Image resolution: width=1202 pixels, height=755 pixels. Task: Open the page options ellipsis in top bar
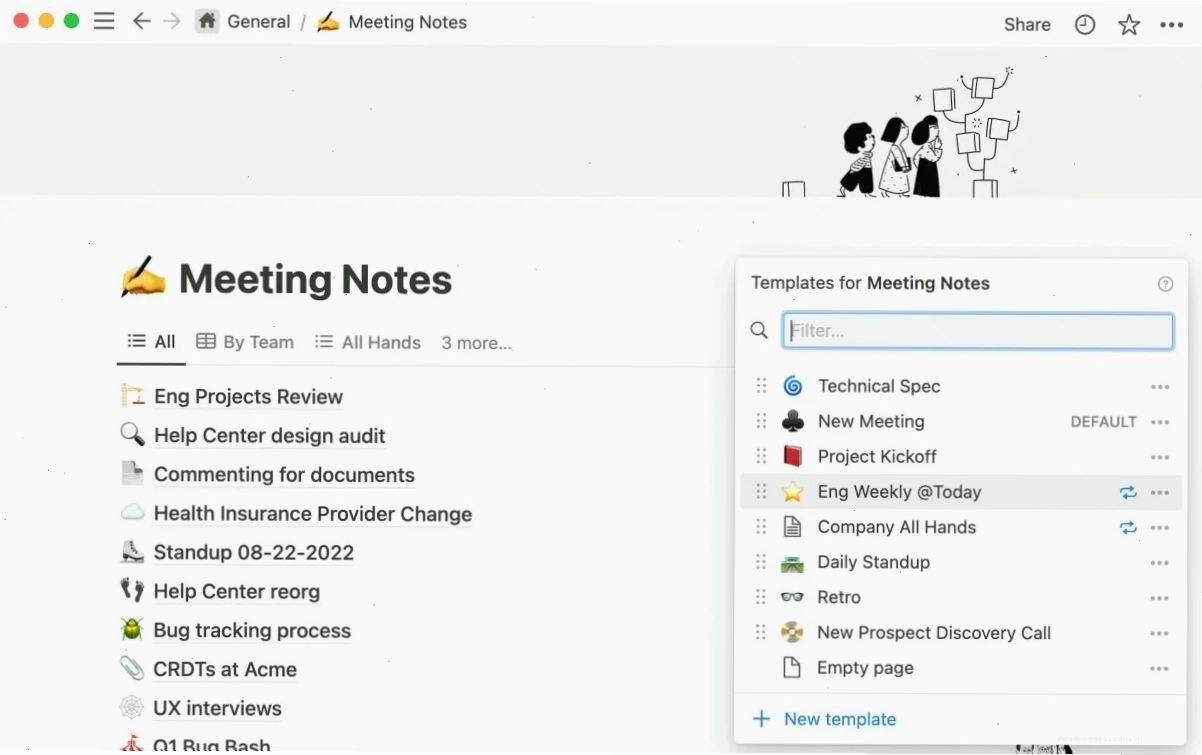tap(1172, 25)
